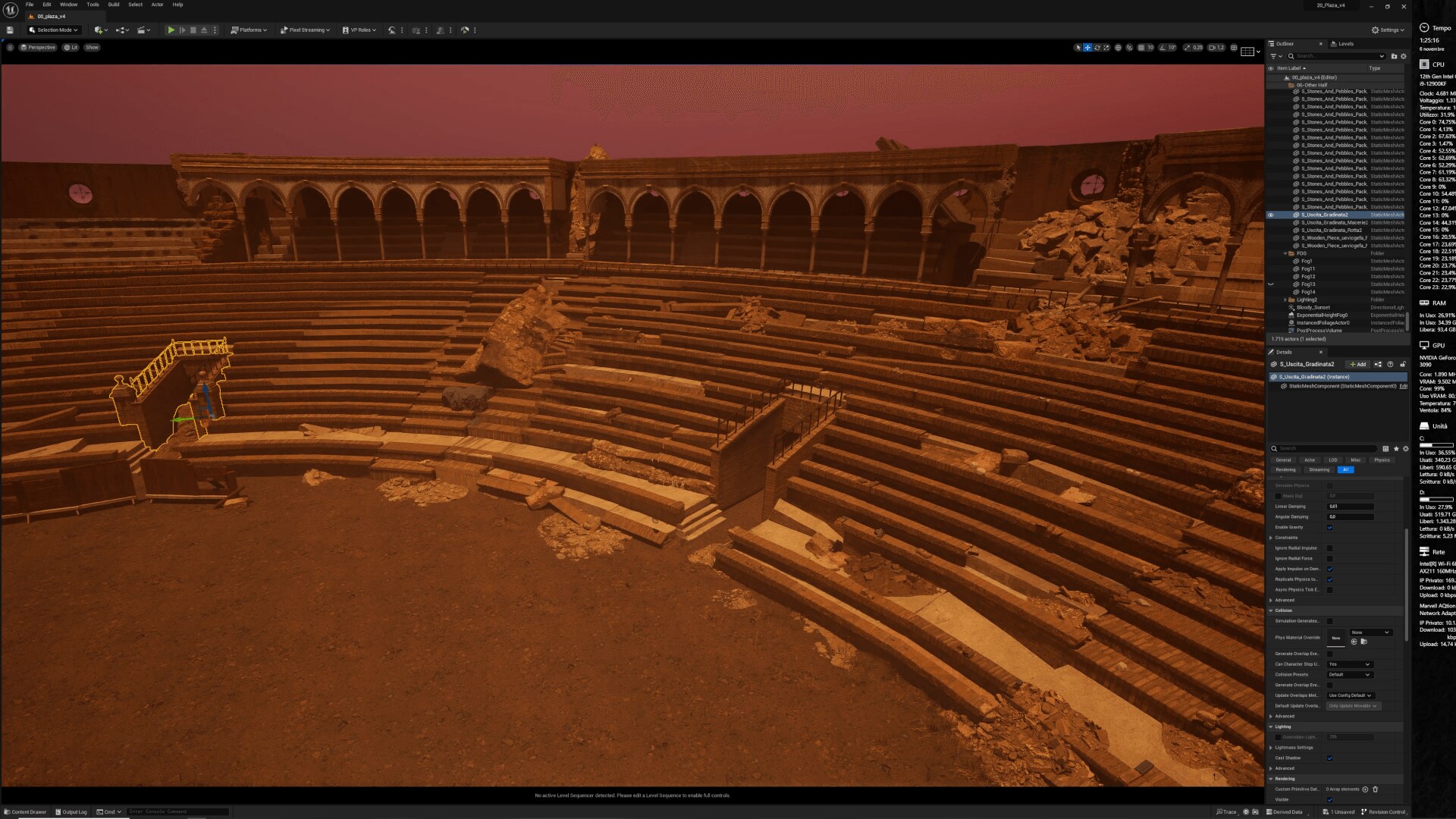The height and width of the screenshot is (819, 1456).
Task: Uncheck the Cast Shadow checkbox
Action: [x=1329, y=758]
